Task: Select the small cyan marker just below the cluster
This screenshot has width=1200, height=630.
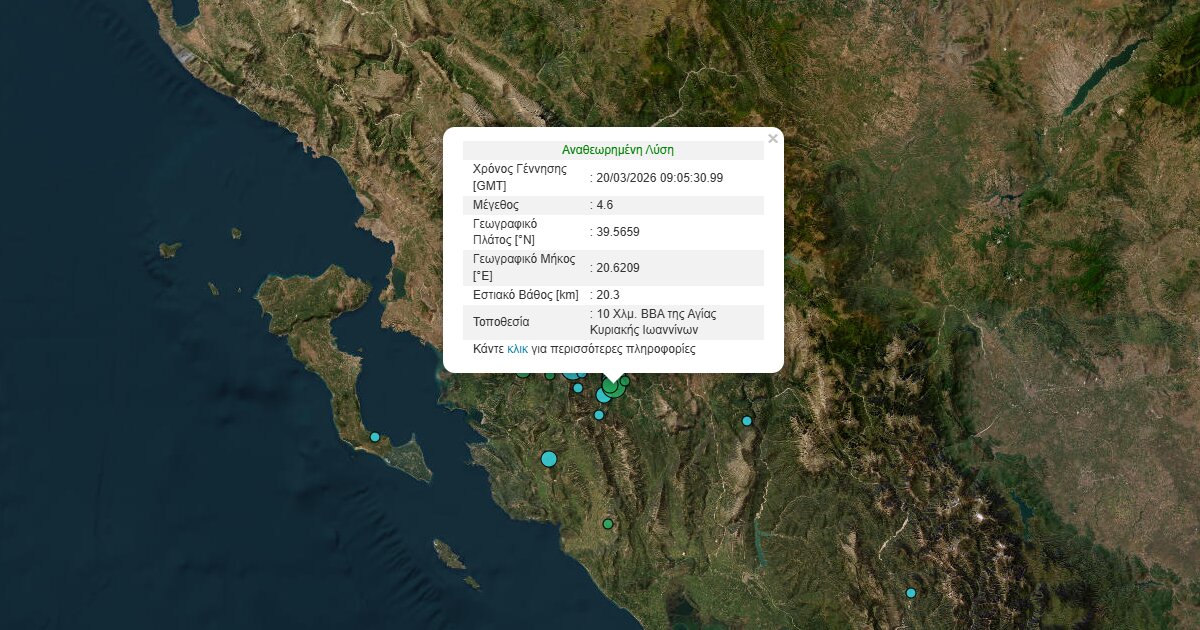Action: [599, 415]
